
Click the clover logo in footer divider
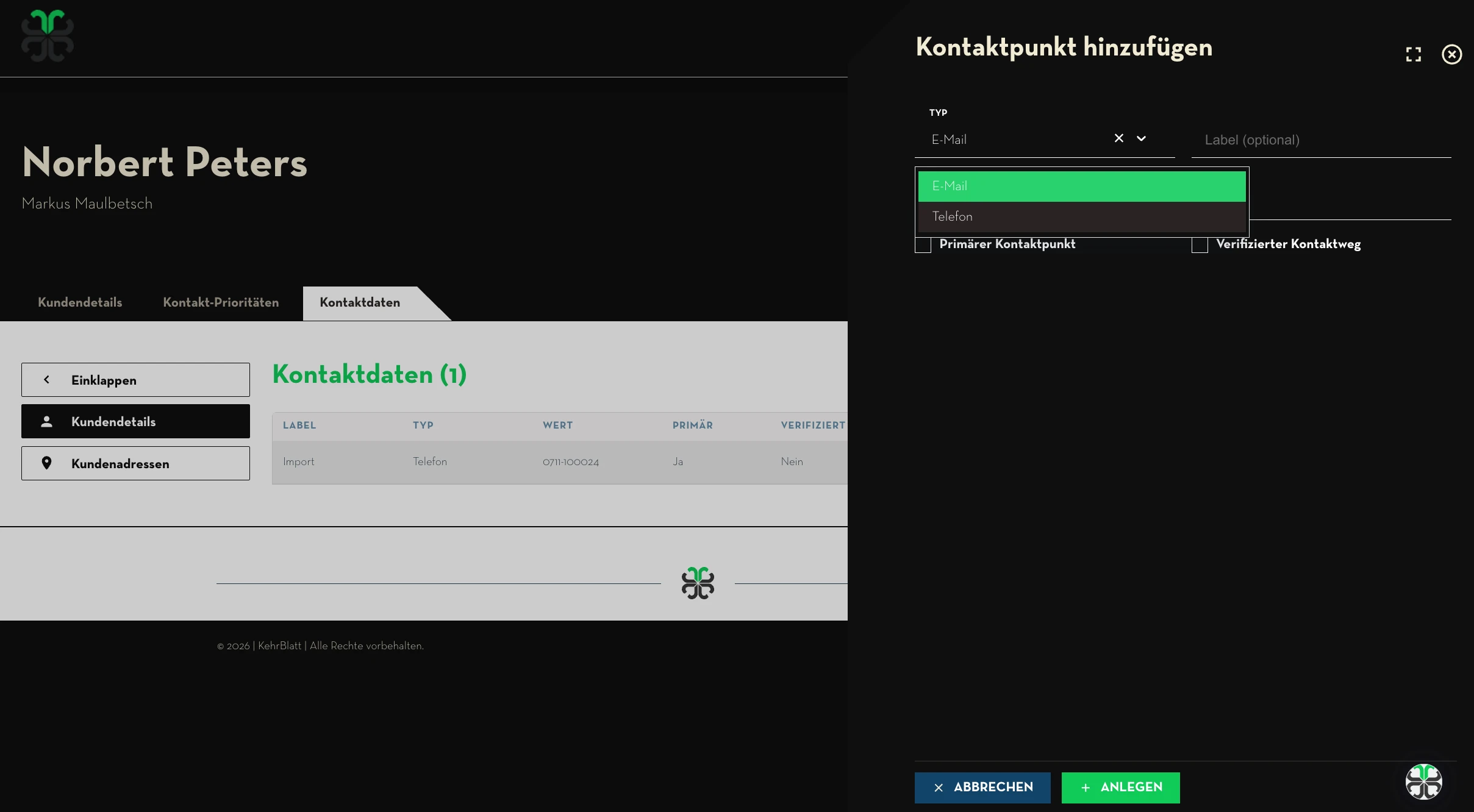698,583
